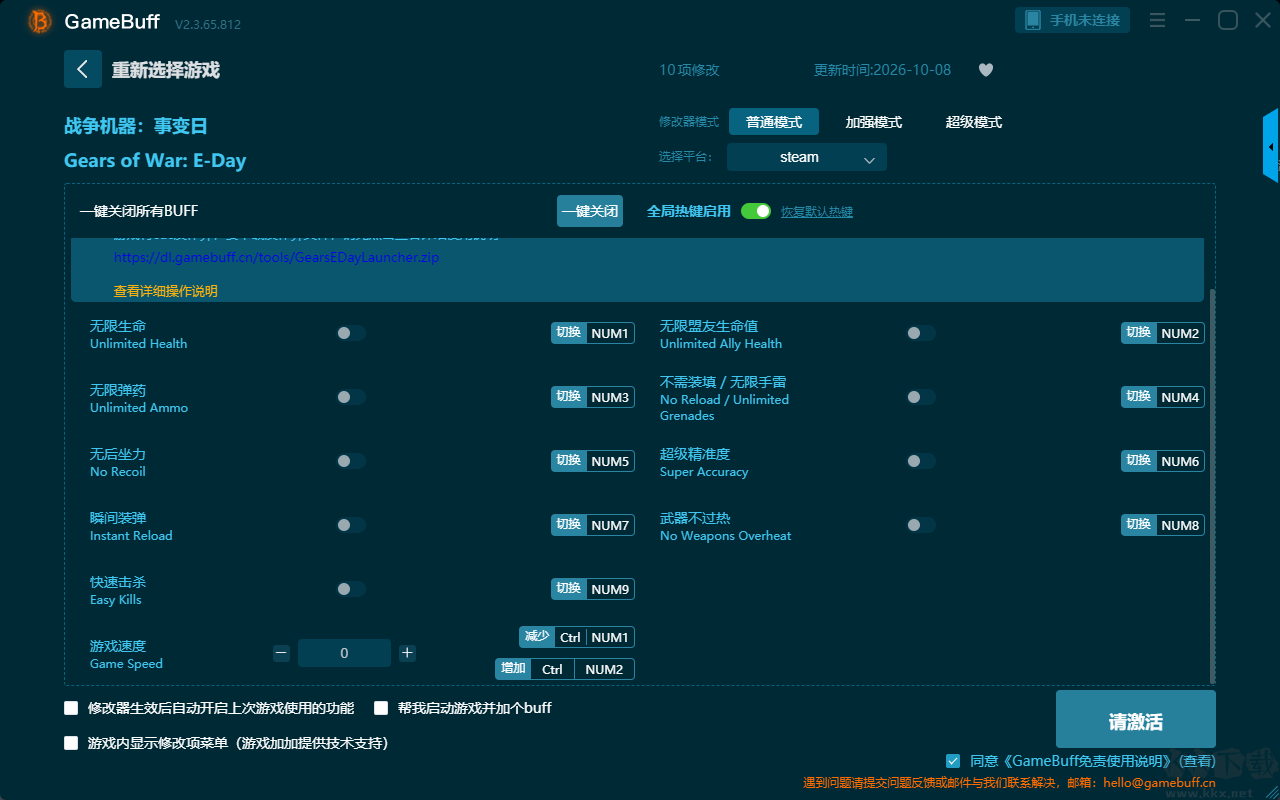1280x800 pixels.
Task: Click 恢复默认热键 link
Action: tap(817, 212)
